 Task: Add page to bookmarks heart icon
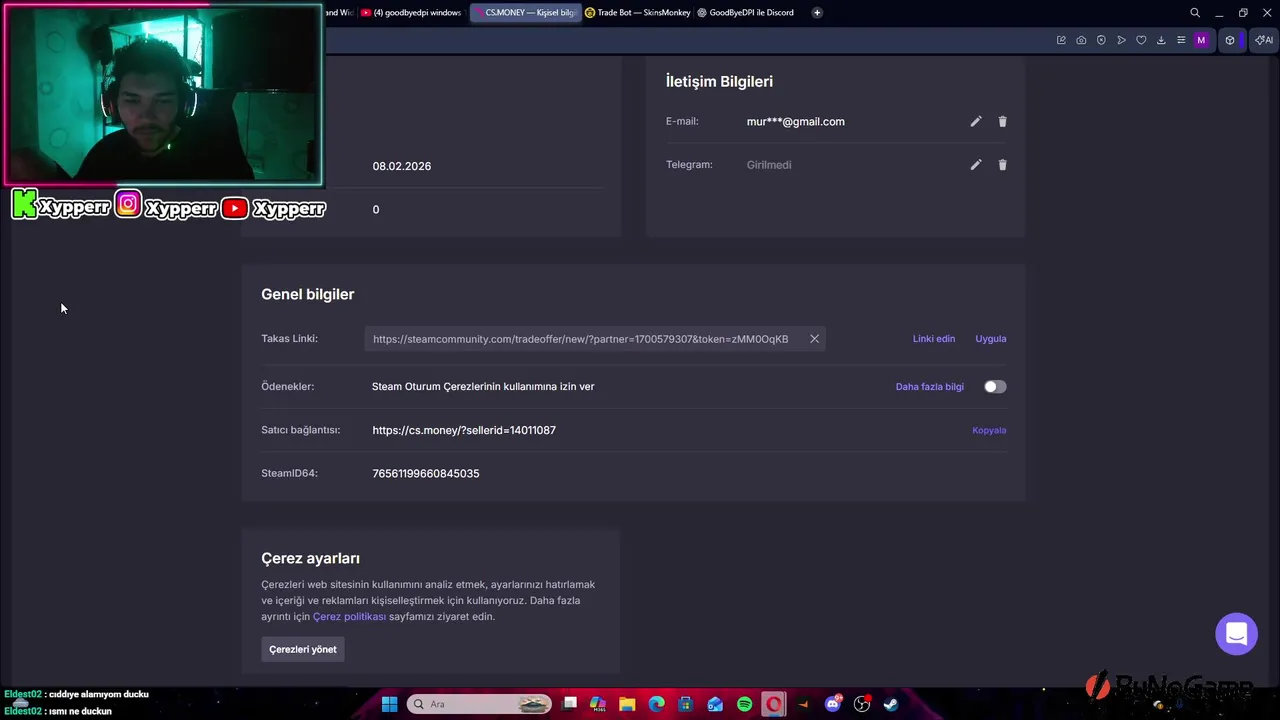click(1141, 40)
